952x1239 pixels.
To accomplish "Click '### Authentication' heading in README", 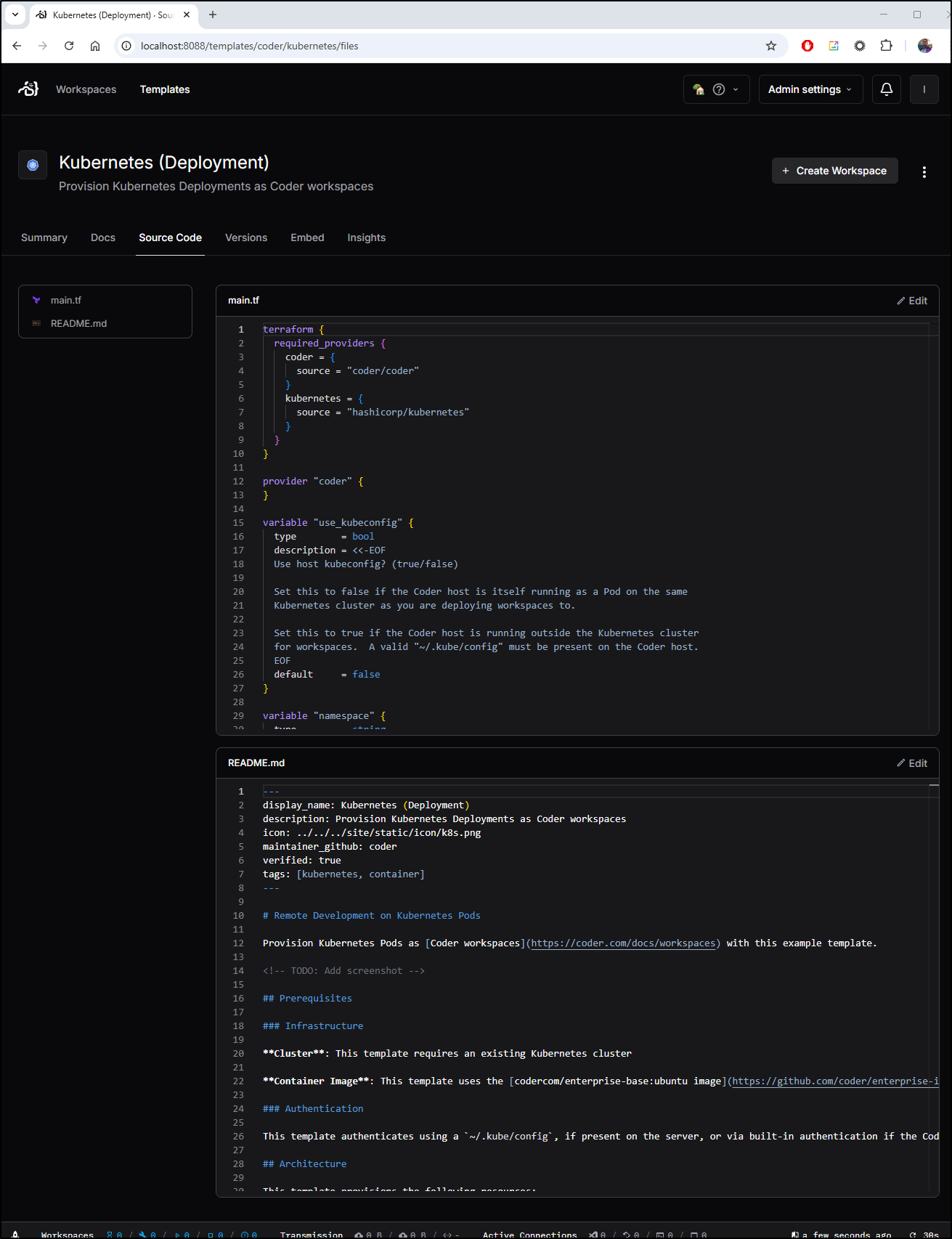I will (x=313, y=1109).
